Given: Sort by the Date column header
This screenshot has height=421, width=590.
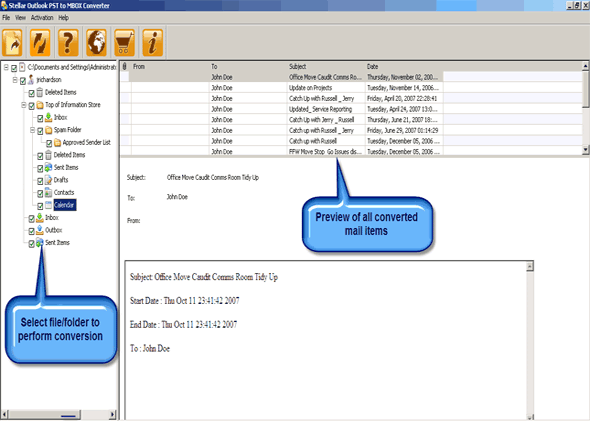Looking at the screenshot, I should click(404, 67).
